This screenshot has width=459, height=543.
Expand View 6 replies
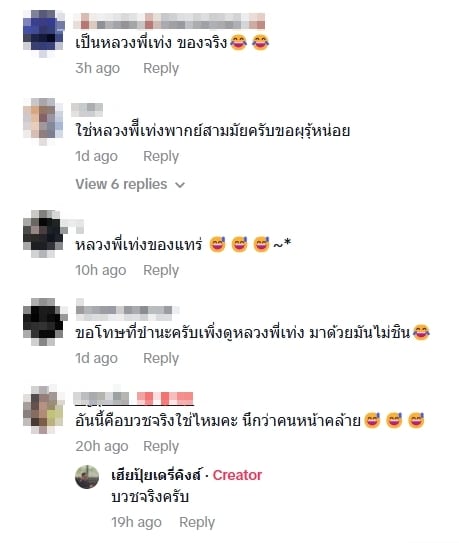point(130,184)
